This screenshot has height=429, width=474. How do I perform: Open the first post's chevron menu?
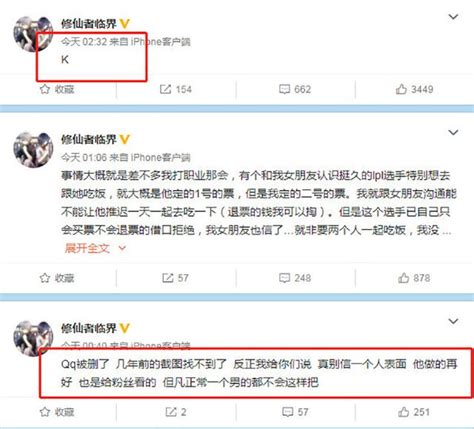pos(453,17)
